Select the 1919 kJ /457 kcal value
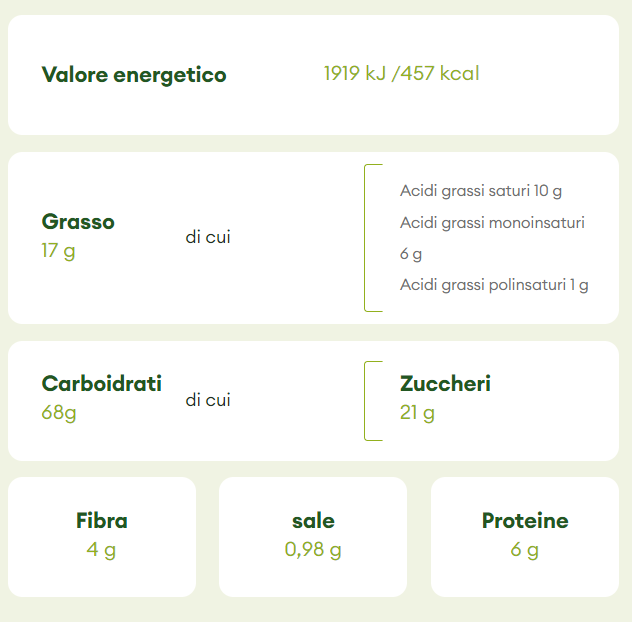This screenshot has width=632, height=622. 401,73
